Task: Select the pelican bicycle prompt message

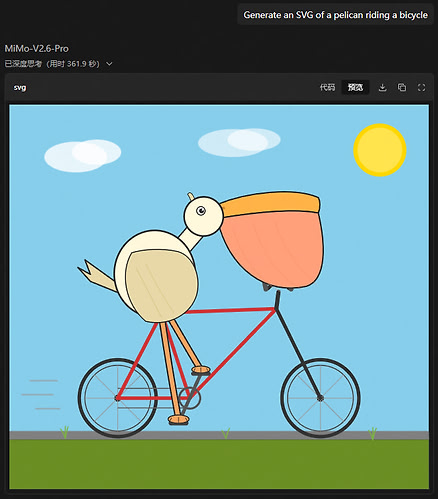Action: (x=335, y=15)
